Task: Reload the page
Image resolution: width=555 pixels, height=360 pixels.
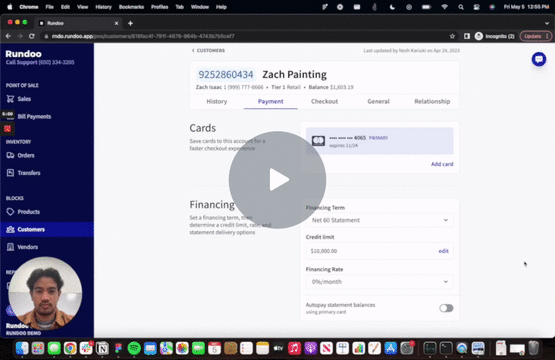Action: click(32, 36)
